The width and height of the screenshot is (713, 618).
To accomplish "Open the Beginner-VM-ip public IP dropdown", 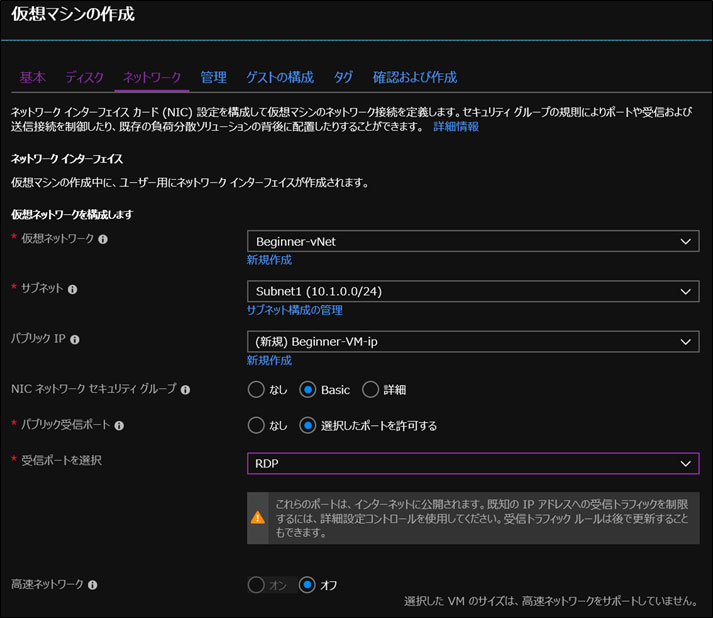I will 472,341.
